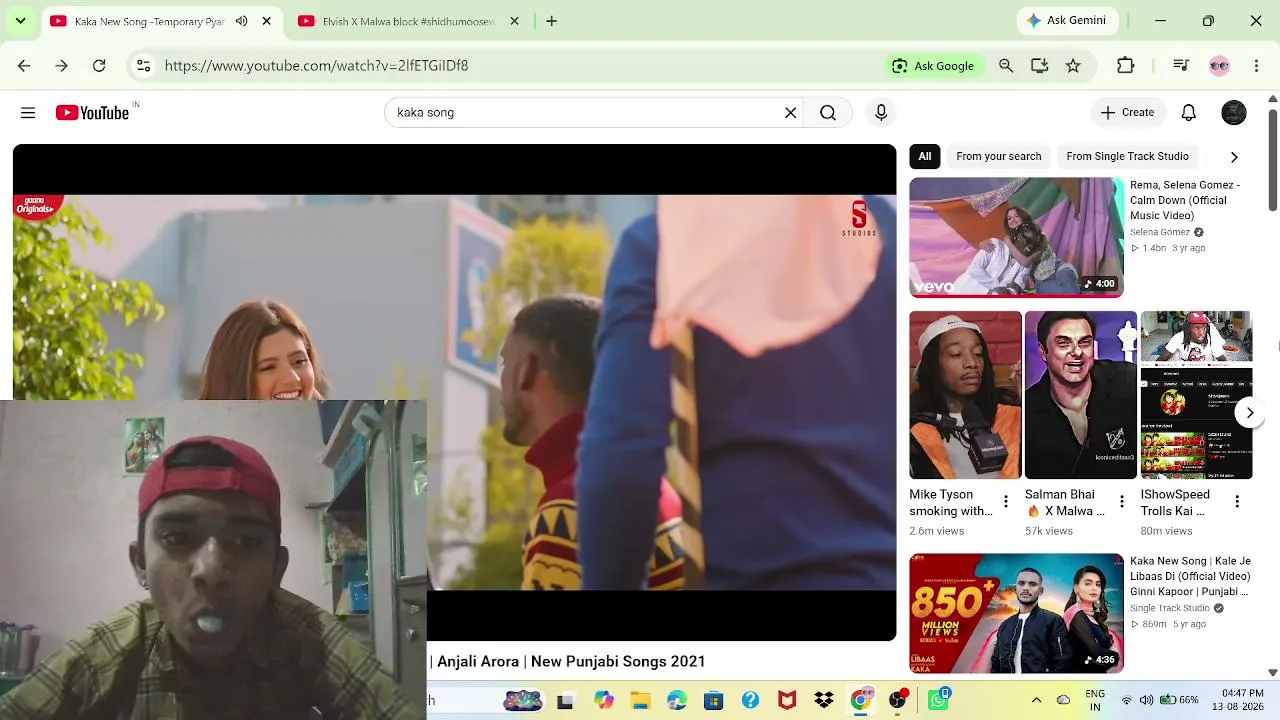Open the IShowSpeed Trolls short thumbnail
The image size is (1280, 720).
[1196, 395]
